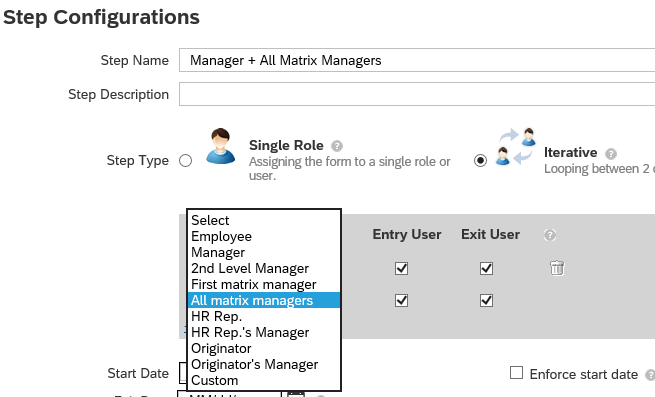Click the trash icon to delete role row

tap(557, 268)
